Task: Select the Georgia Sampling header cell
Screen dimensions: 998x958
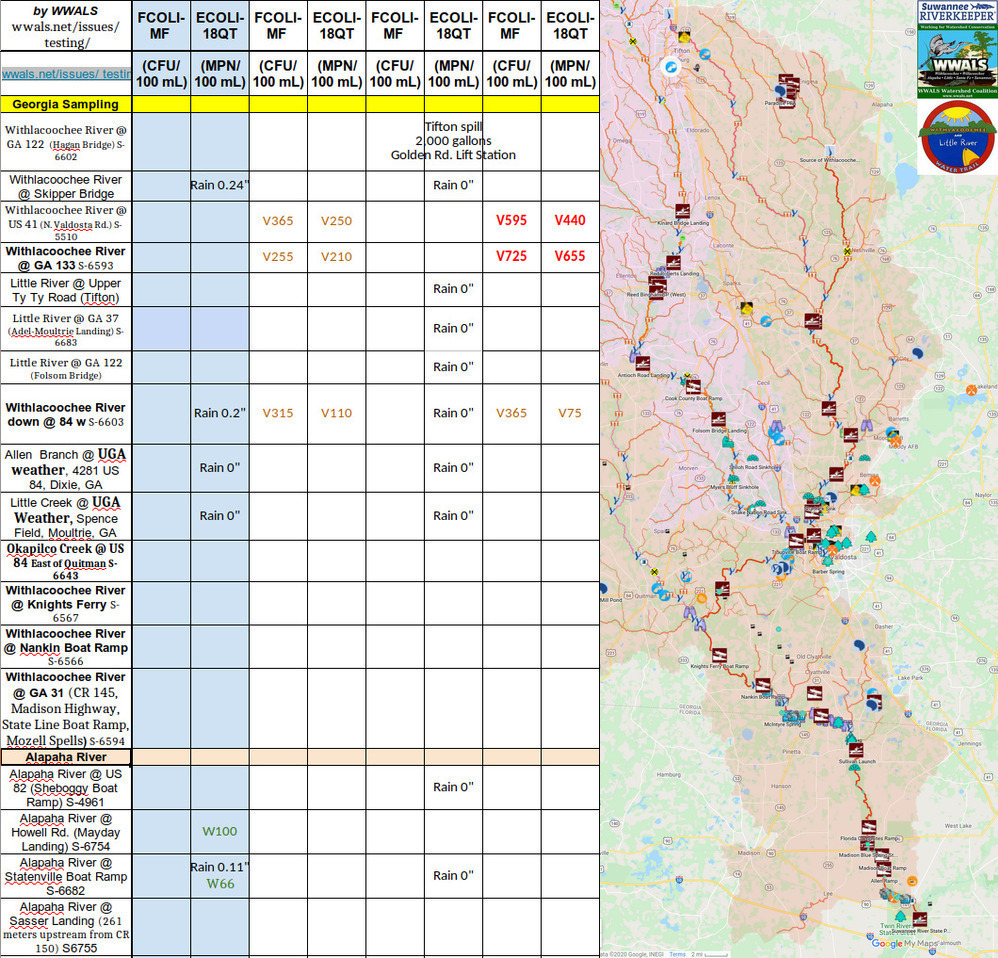Action: tap(66, 104)
